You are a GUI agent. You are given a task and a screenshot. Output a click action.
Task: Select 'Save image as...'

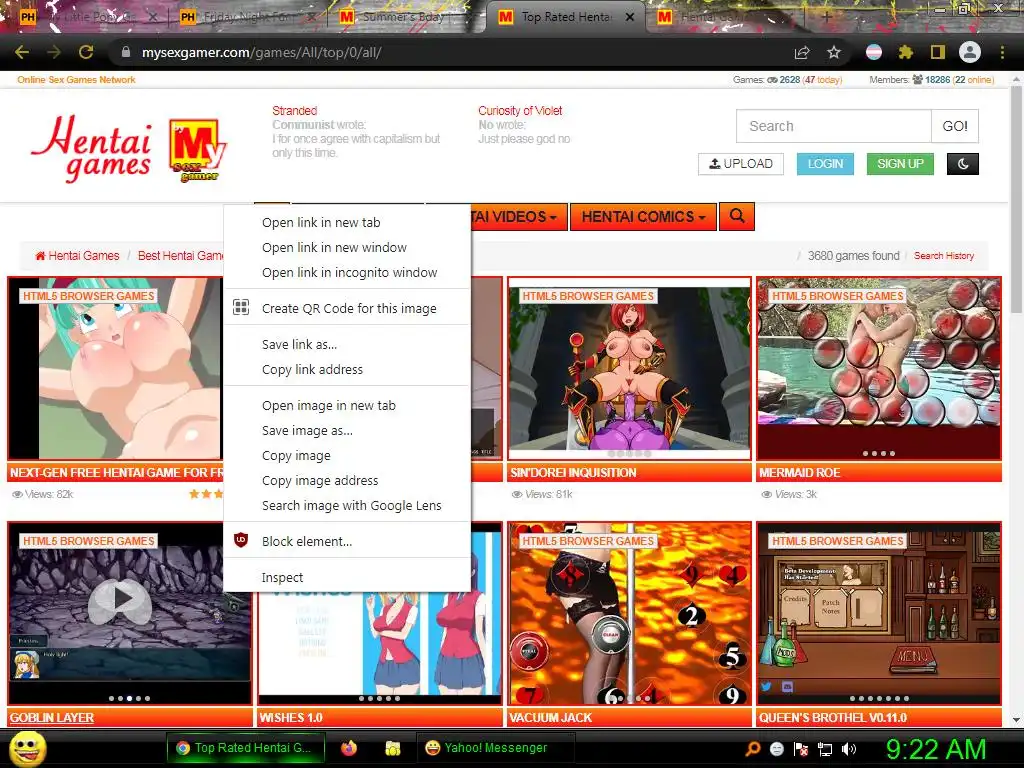(347, 430)
